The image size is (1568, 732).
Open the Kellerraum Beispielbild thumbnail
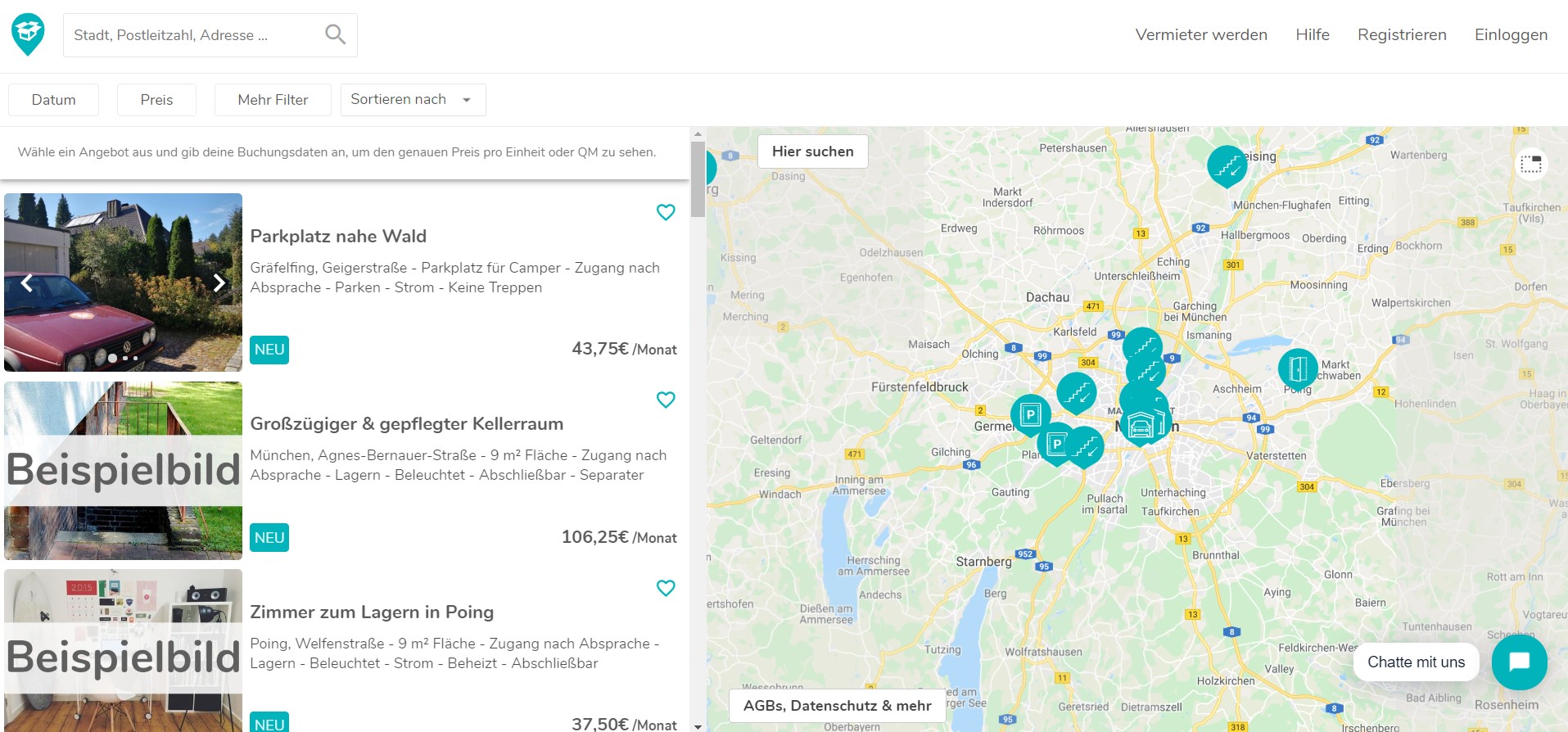[123, 471]
